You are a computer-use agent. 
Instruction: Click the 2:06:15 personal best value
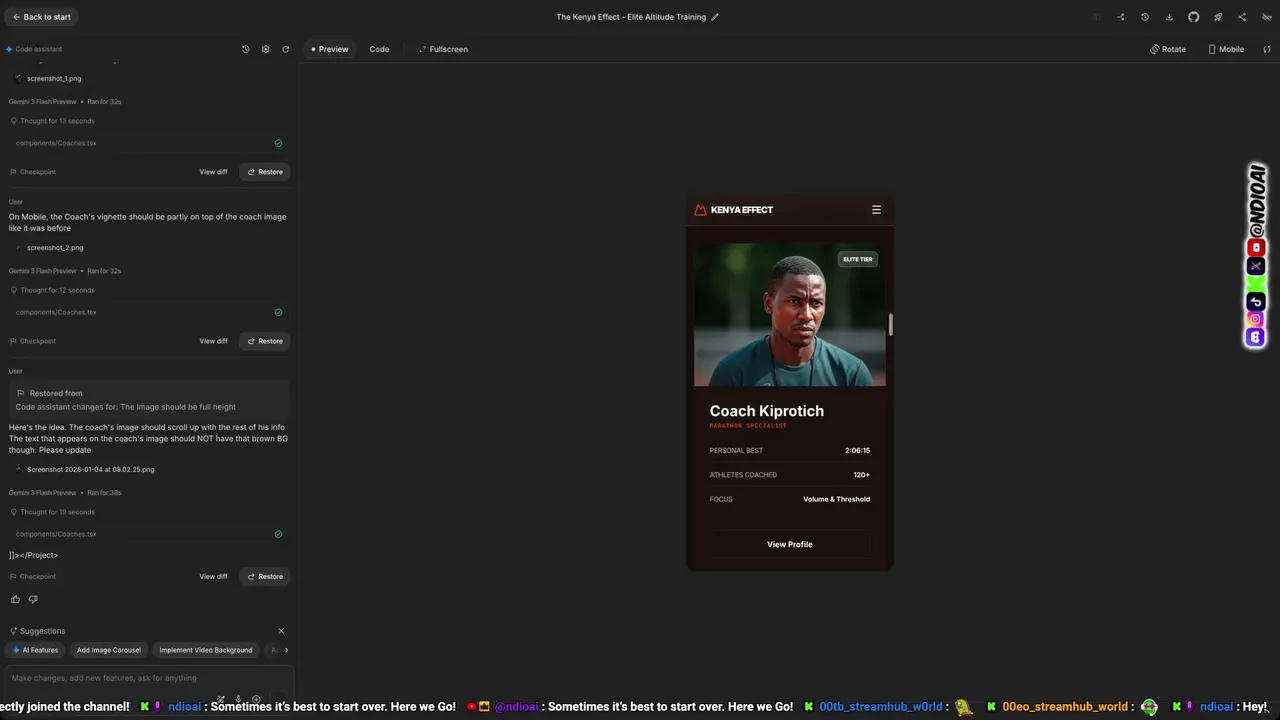857,451
